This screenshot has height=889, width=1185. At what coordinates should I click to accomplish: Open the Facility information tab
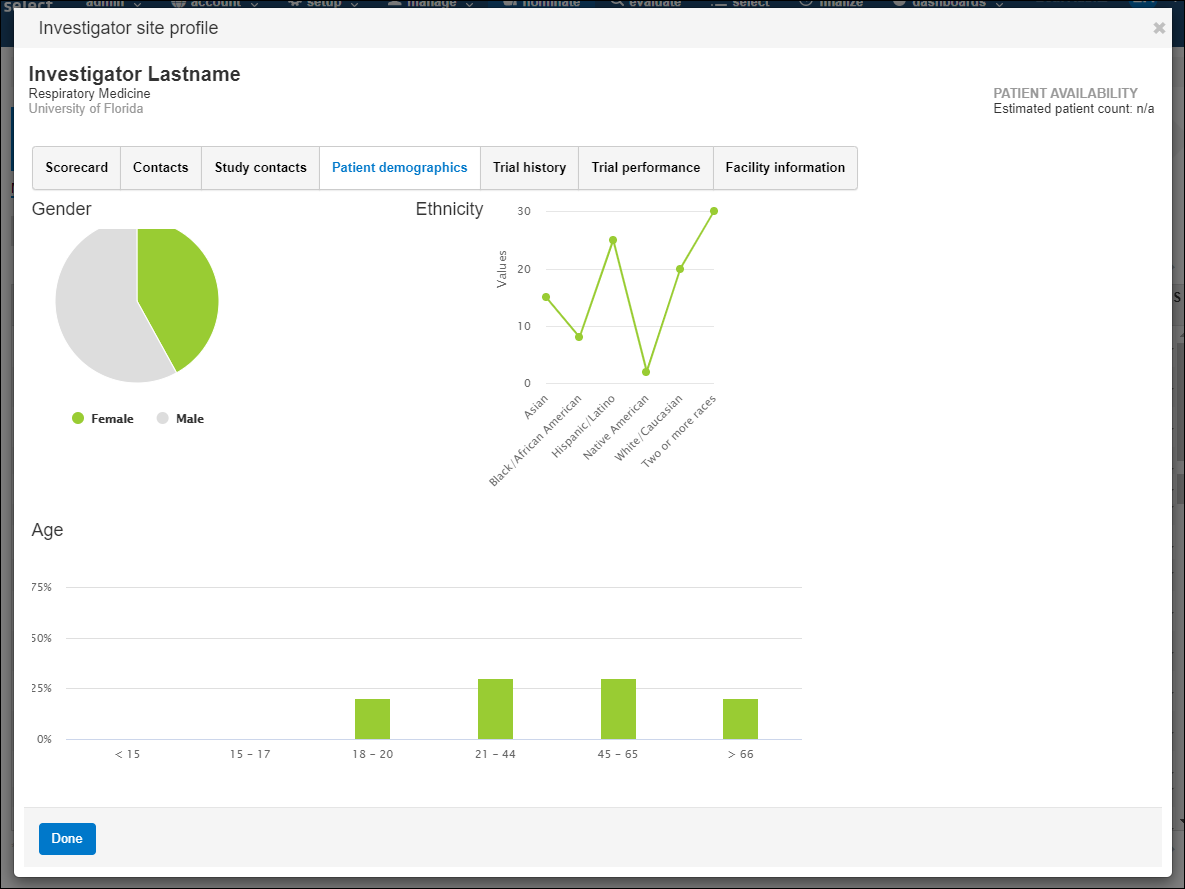(x=785, y=168)
